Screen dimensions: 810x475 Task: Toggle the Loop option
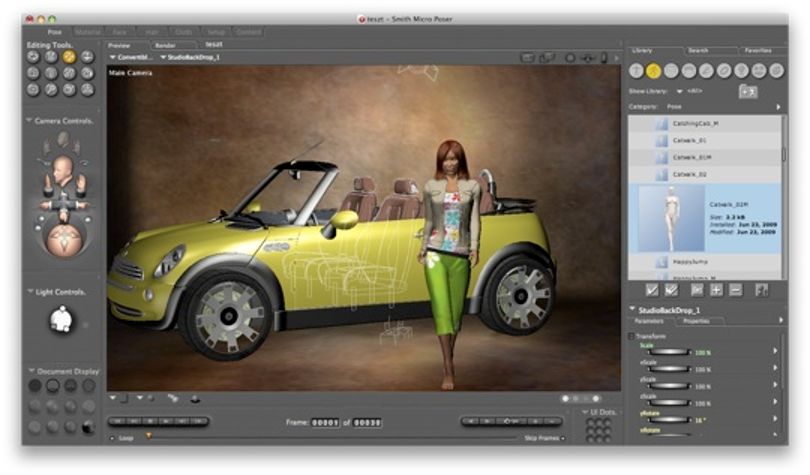point(112,438)
